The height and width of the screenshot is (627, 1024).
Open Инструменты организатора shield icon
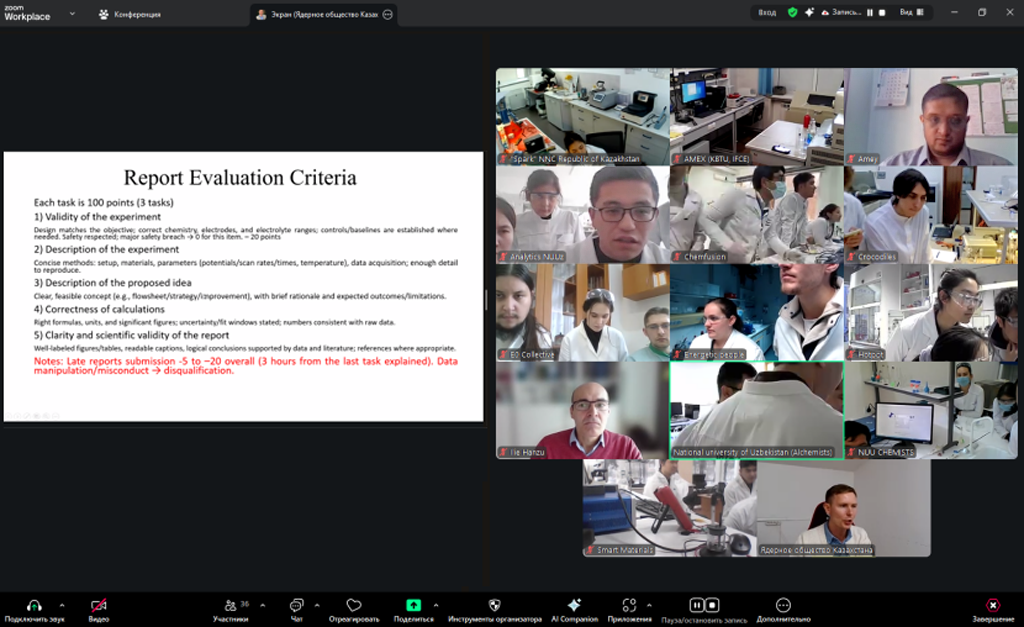pyautogui.click(x=494, y=606)
